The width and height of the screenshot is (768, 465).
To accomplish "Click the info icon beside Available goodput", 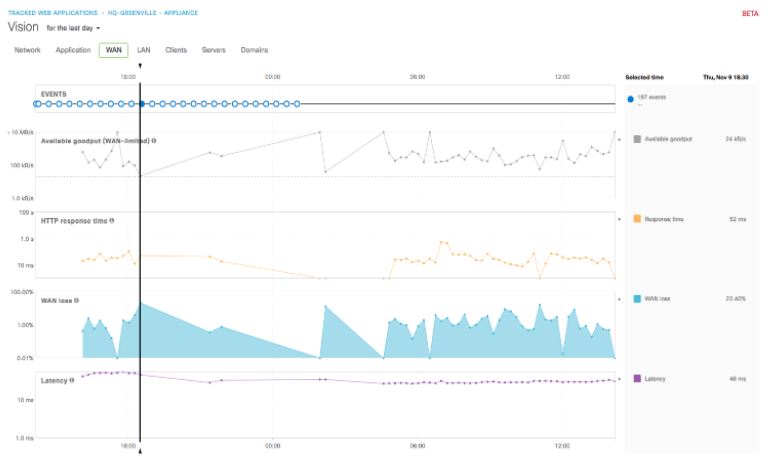I will click(x=154, y=141).
